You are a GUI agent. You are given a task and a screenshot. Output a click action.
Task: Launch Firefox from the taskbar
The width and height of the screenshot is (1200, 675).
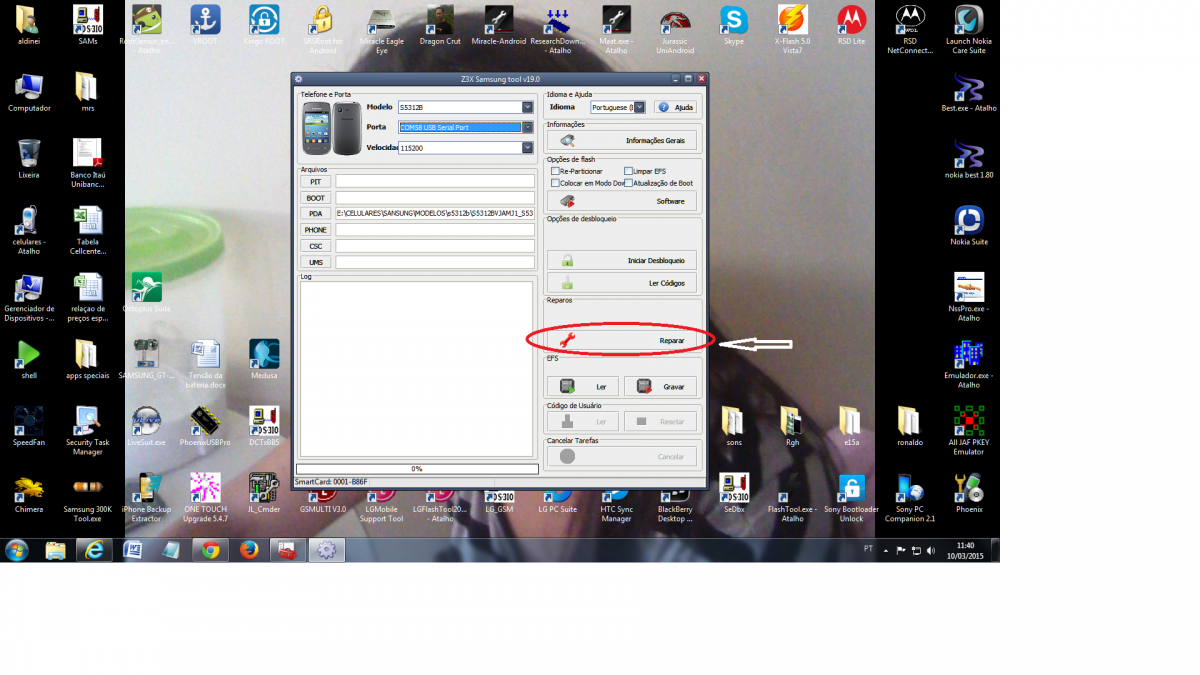click(x=249, y=550)
